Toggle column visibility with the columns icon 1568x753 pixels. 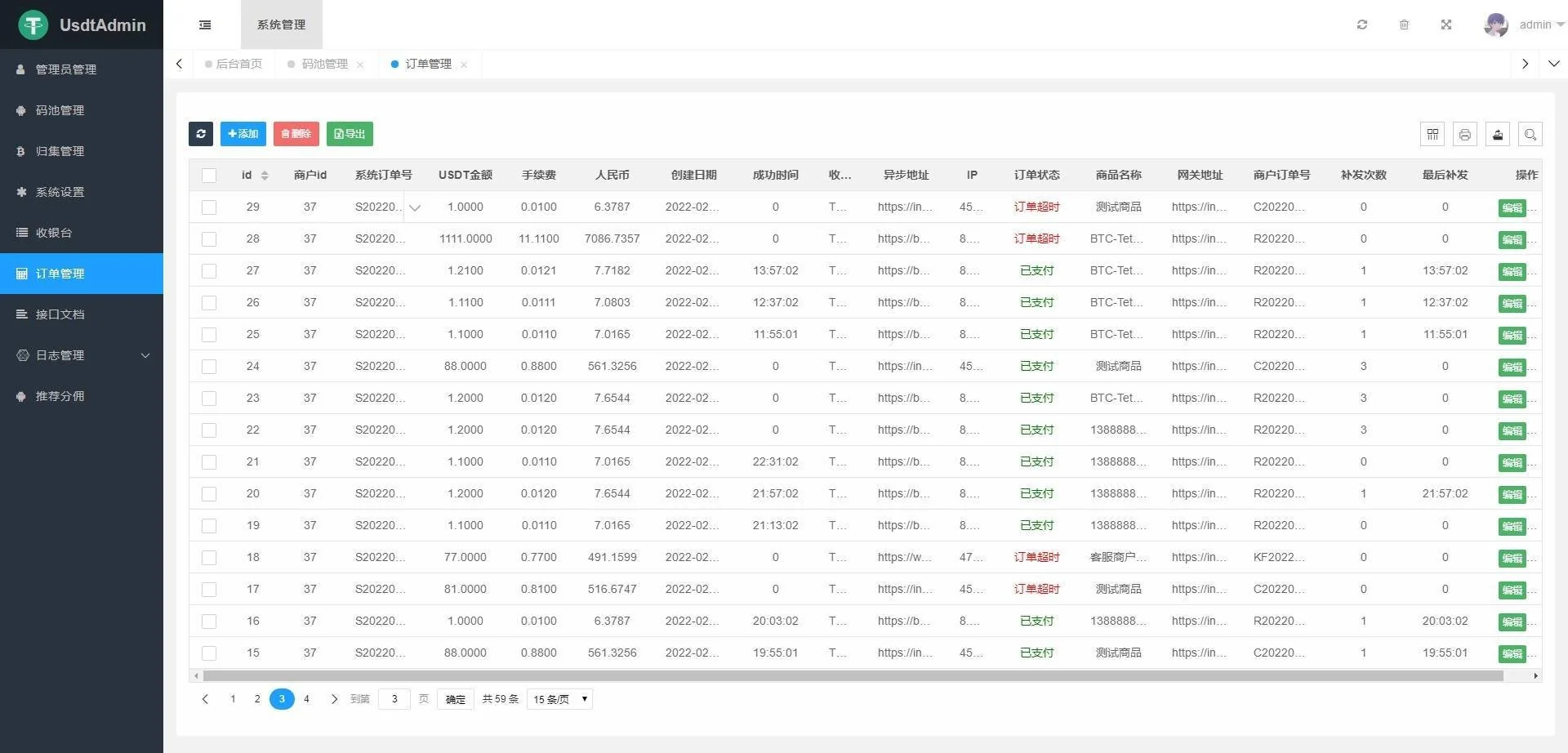1432,134
